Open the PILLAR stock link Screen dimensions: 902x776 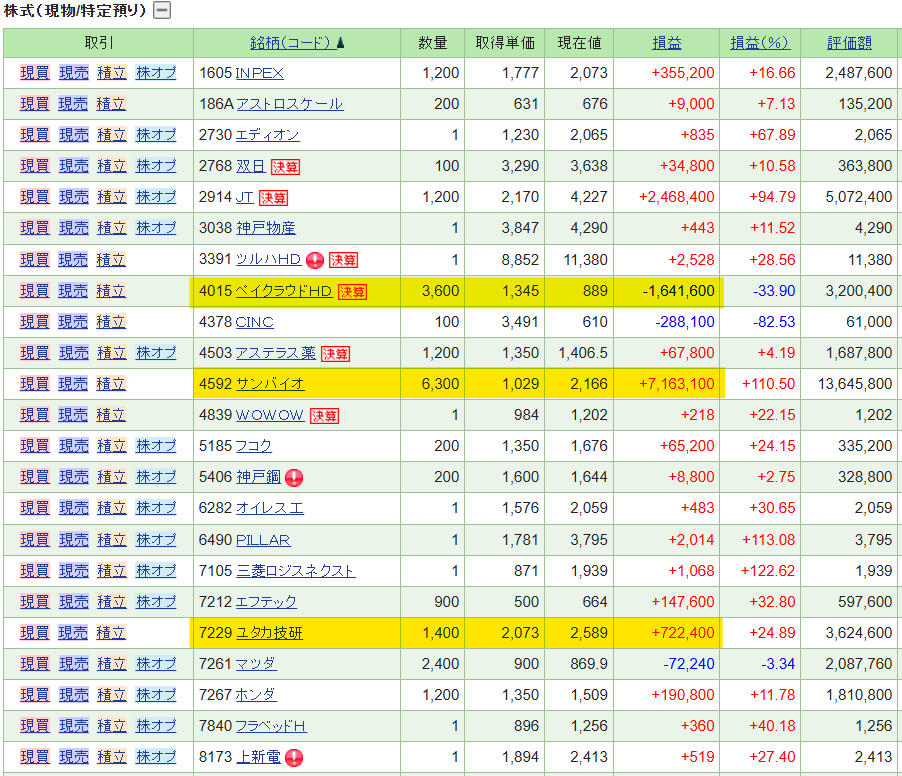point(263,540)
